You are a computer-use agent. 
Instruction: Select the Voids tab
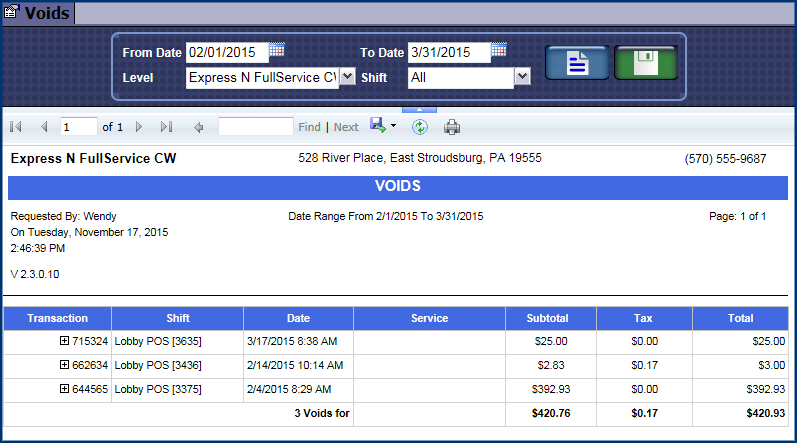pos(39,13)
